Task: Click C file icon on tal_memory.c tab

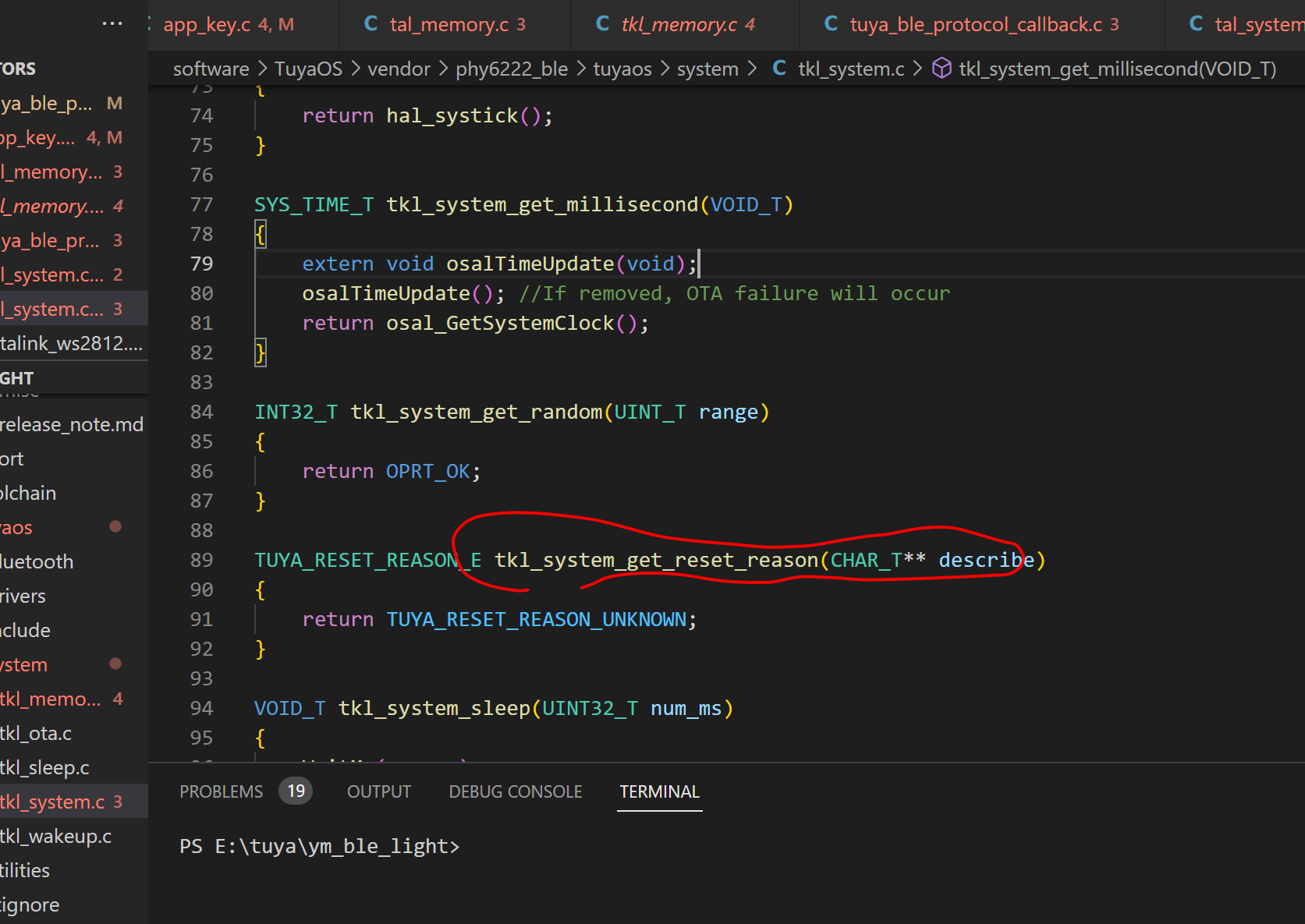Action: tap(371, 24)
